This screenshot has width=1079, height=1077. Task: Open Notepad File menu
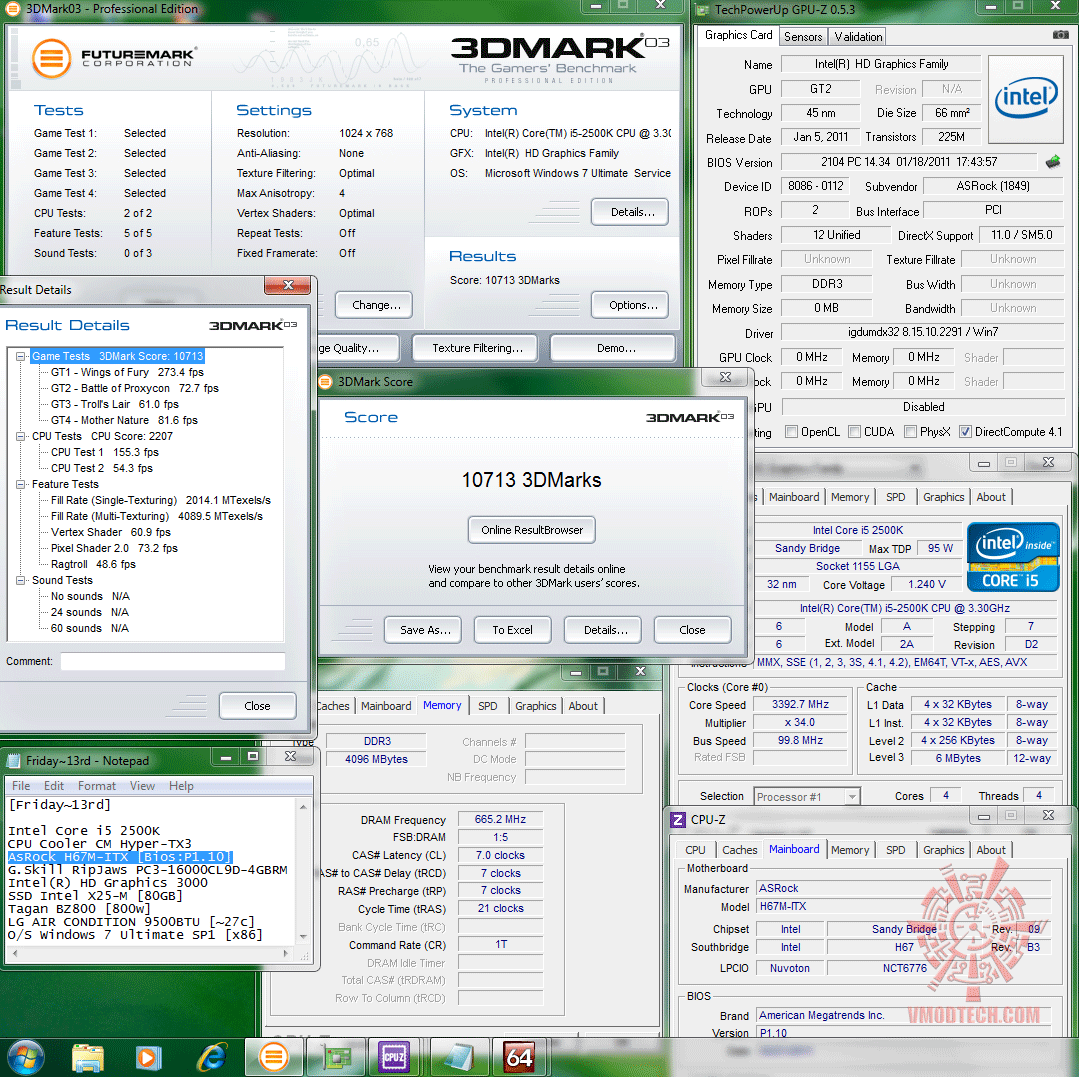(21, 786)
